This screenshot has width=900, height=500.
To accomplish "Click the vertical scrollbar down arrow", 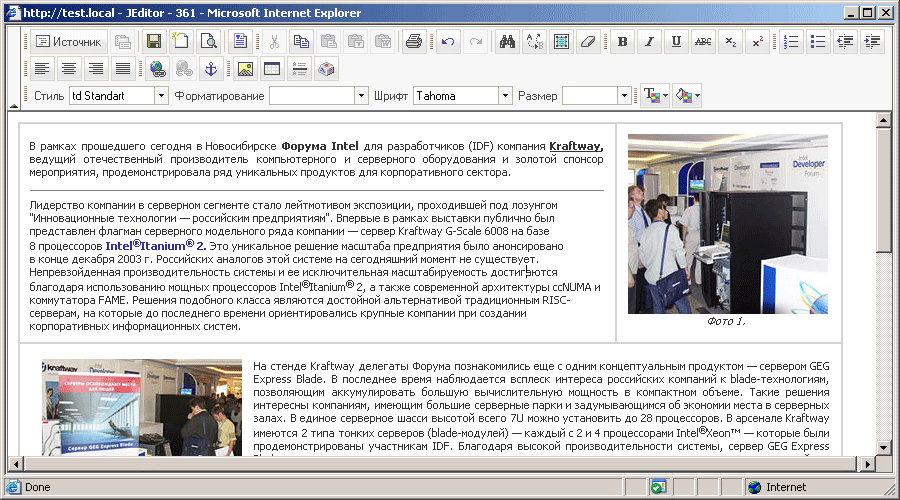I will click(883, 448).
